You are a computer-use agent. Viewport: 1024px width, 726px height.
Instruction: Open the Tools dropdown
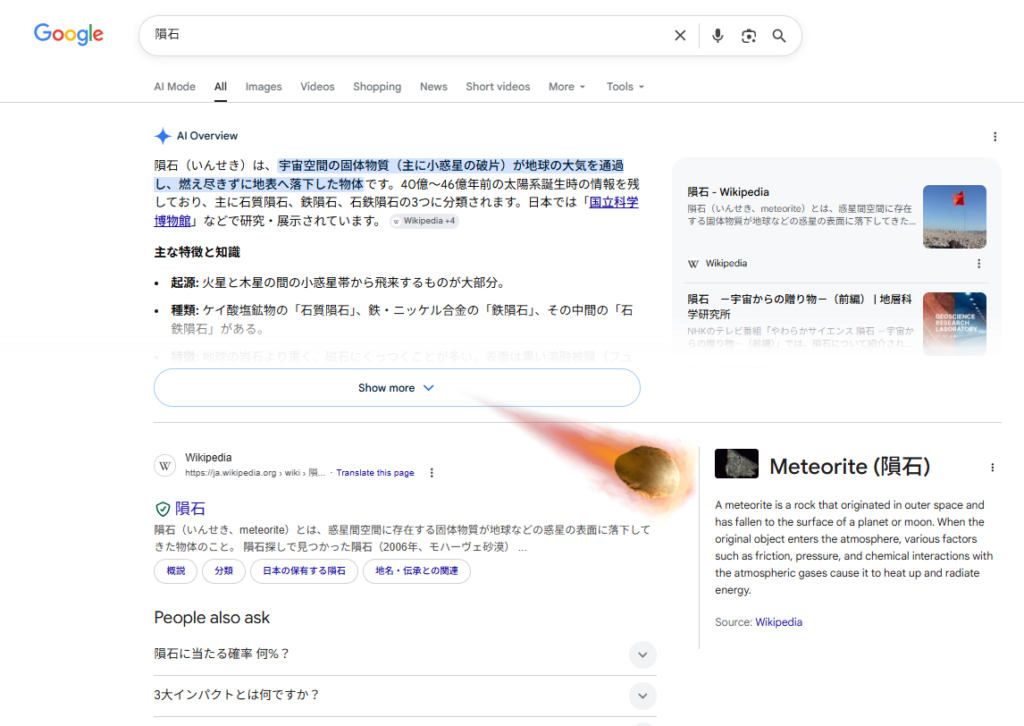pos(625,86)
